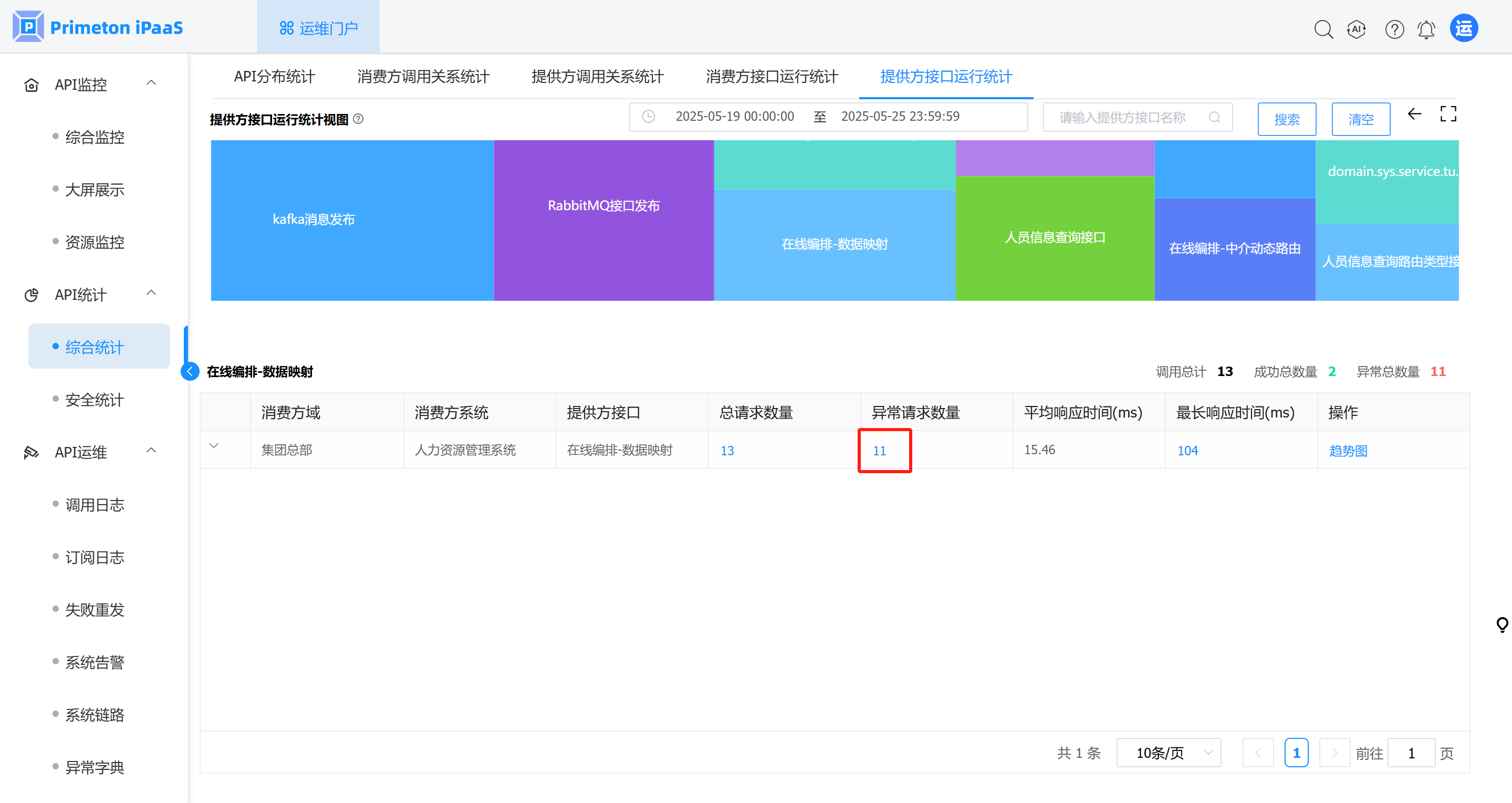Collapse the API运维 menu group

coord(151,450)
